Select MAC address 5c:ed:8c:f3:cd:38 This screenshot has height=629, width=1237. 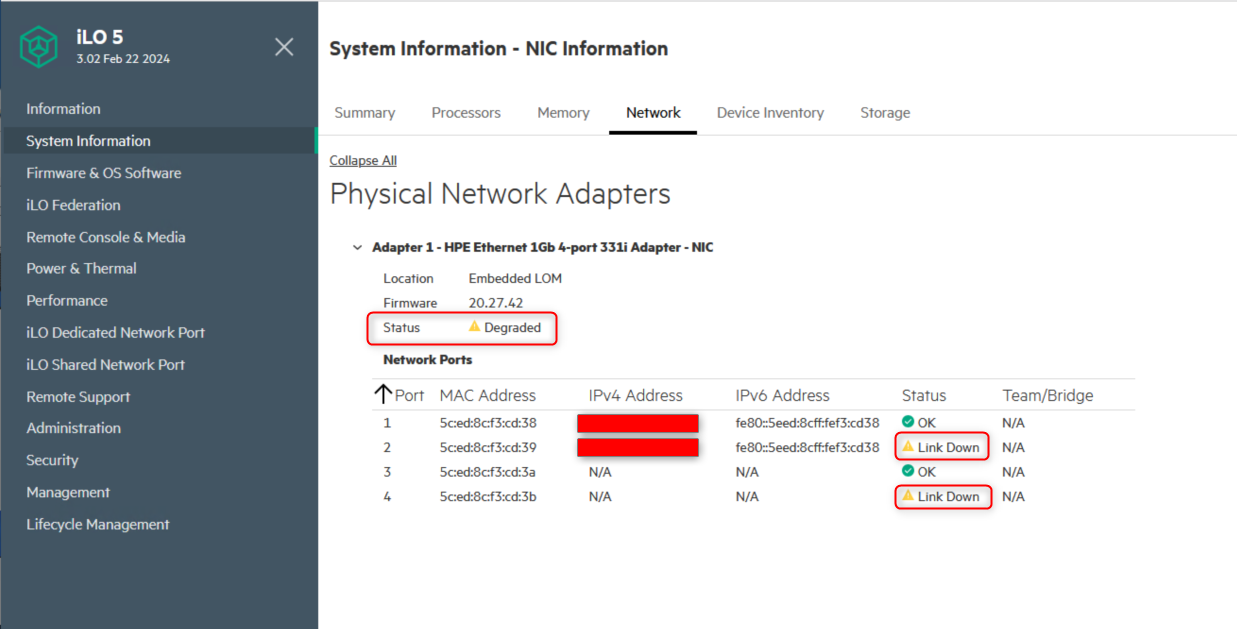[x=488, y=422]
